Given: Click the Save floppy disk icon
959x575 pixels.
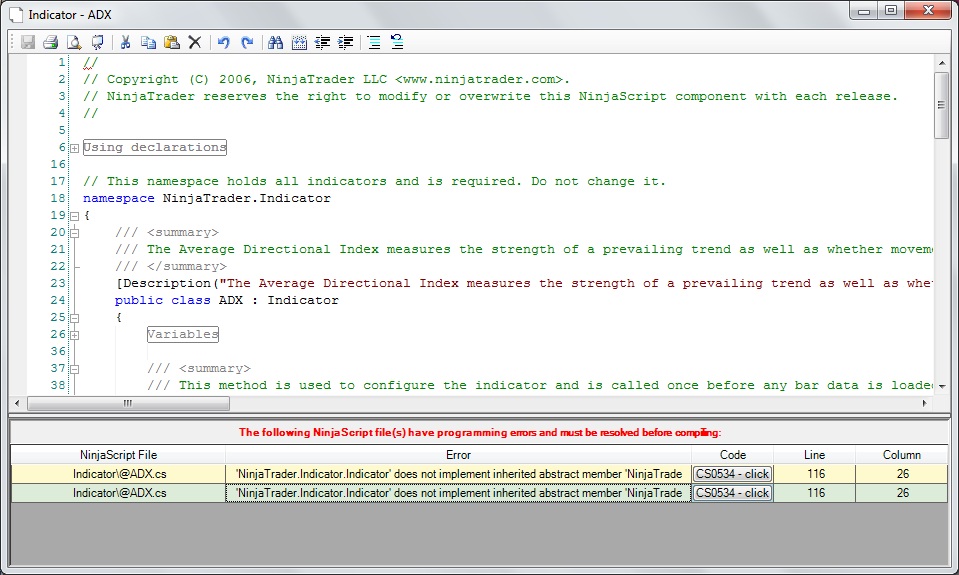Looking at the screenshot, I should [28, 42].
